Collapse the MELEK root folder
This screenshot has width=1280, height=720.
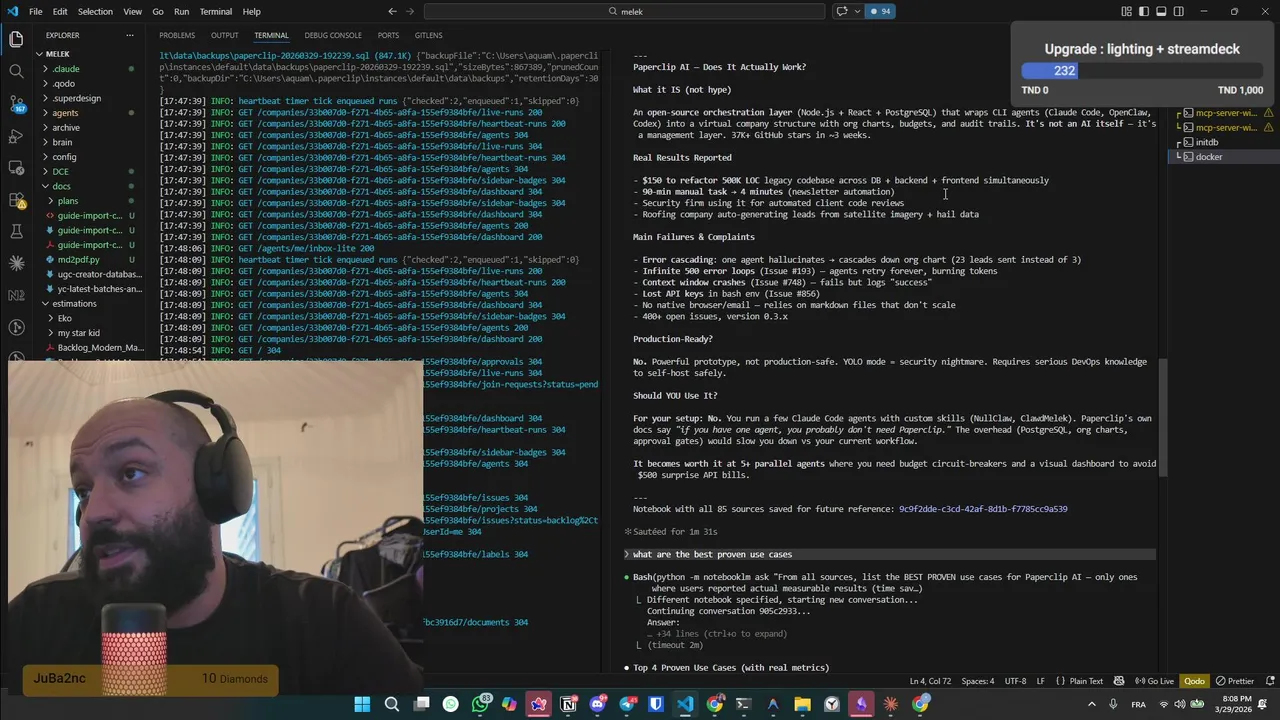tap(54, 54)
